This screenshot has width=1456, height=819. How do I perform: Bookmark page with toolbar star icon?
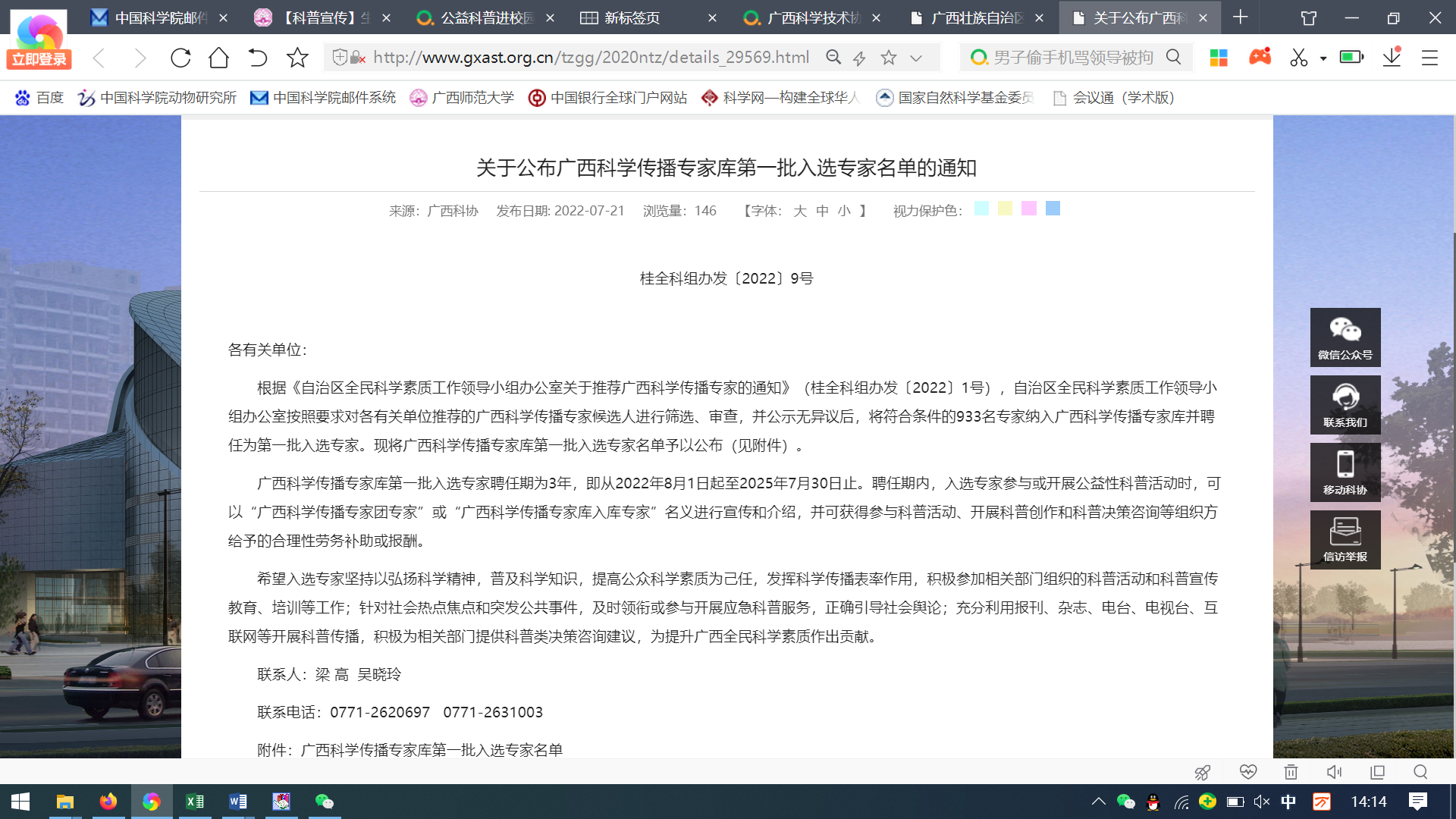coord(297,58)
